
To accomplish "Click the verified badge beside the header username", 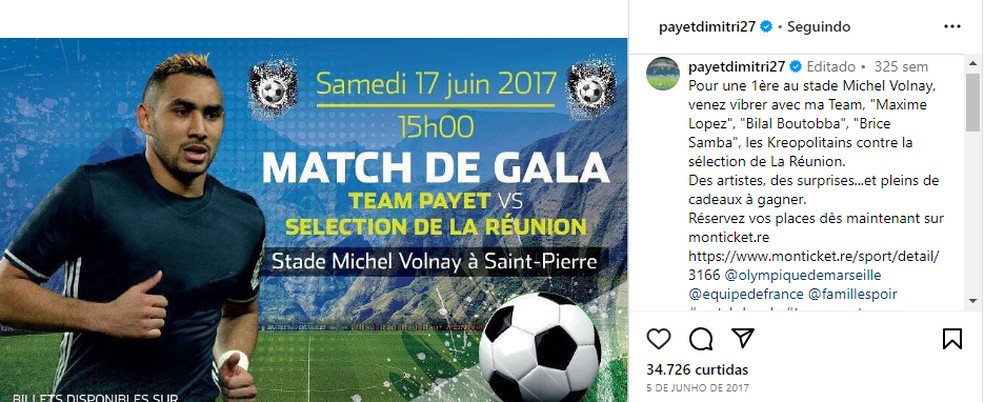I will (766, 27).
